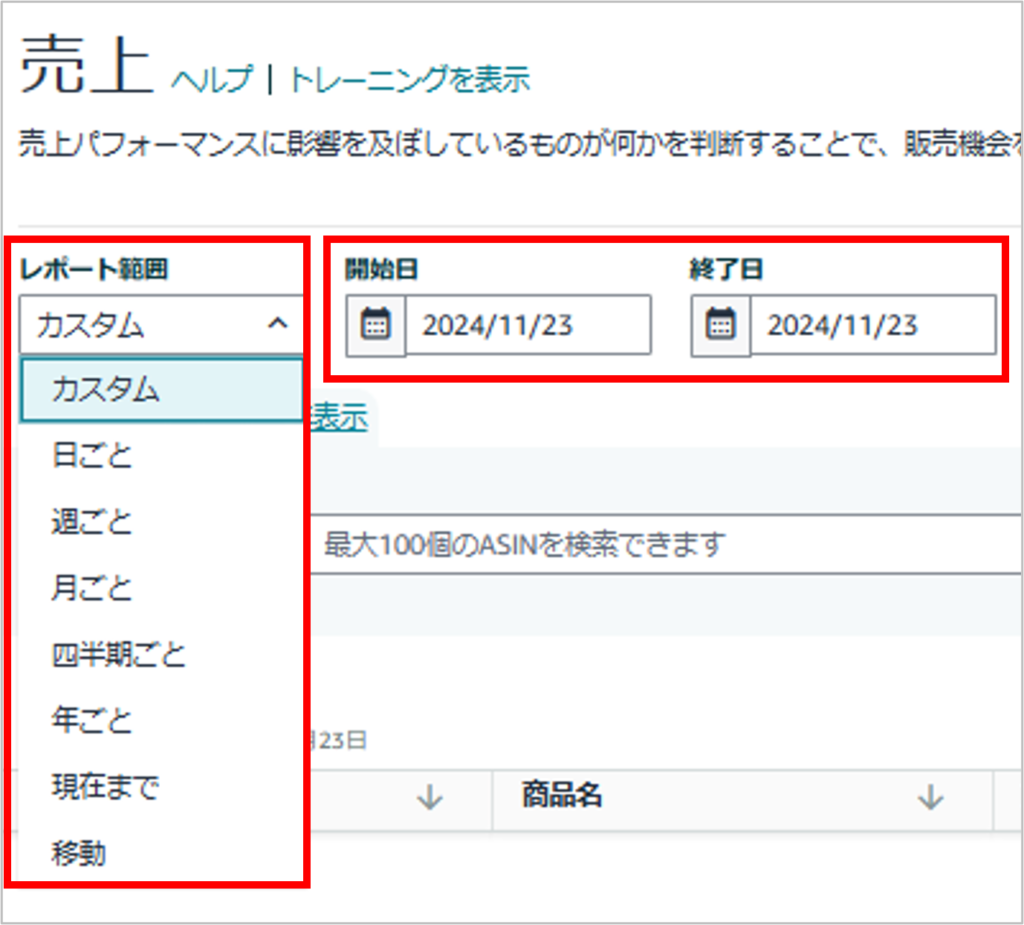Open the トレーニングを表示 link
The width and height of the screenshot is (1024, 925).
tap(409, 80)
